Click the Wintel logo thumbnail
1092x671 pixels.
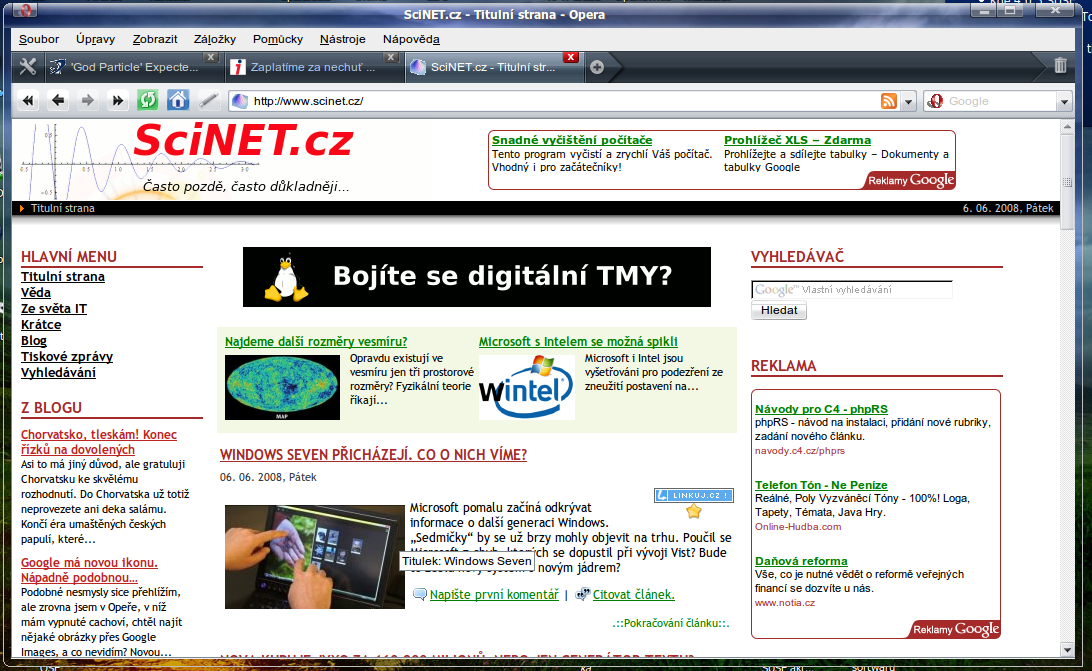coord(526,387)
